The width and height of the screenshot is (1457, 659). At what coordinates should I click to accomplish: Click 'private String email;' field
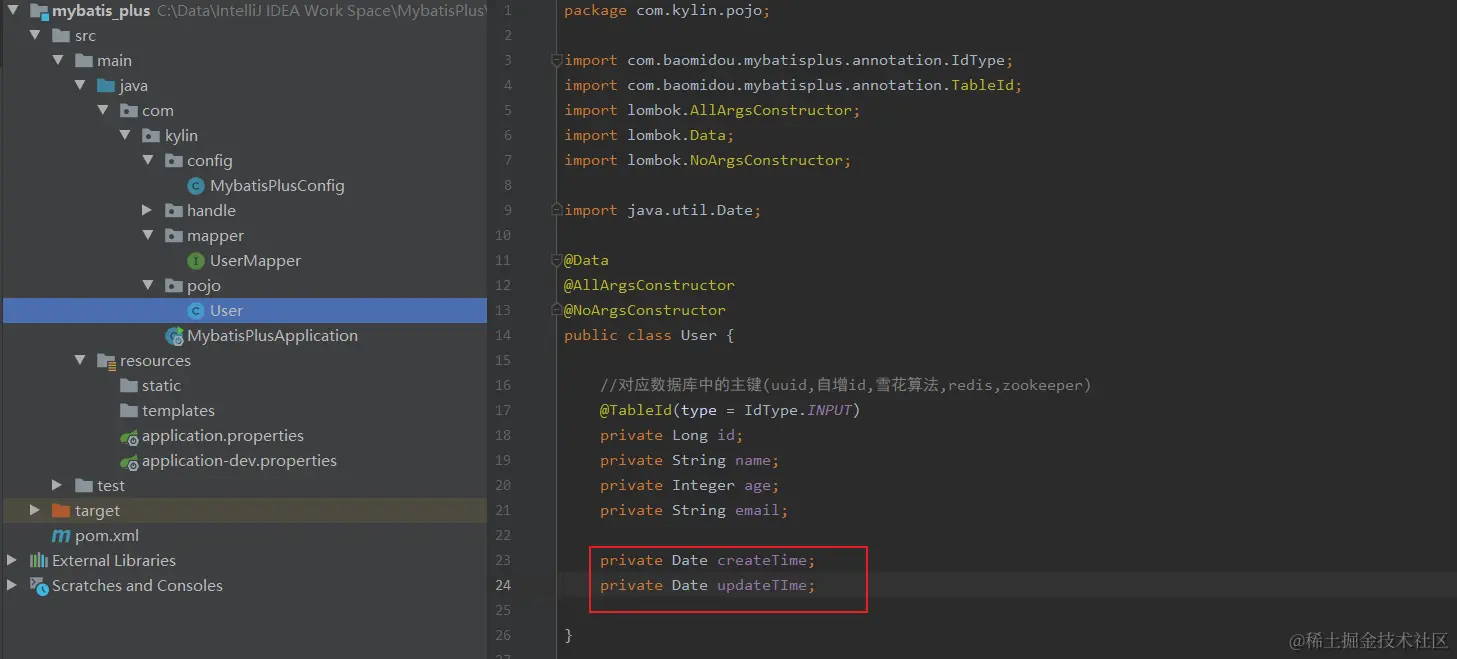coord(694,511)
